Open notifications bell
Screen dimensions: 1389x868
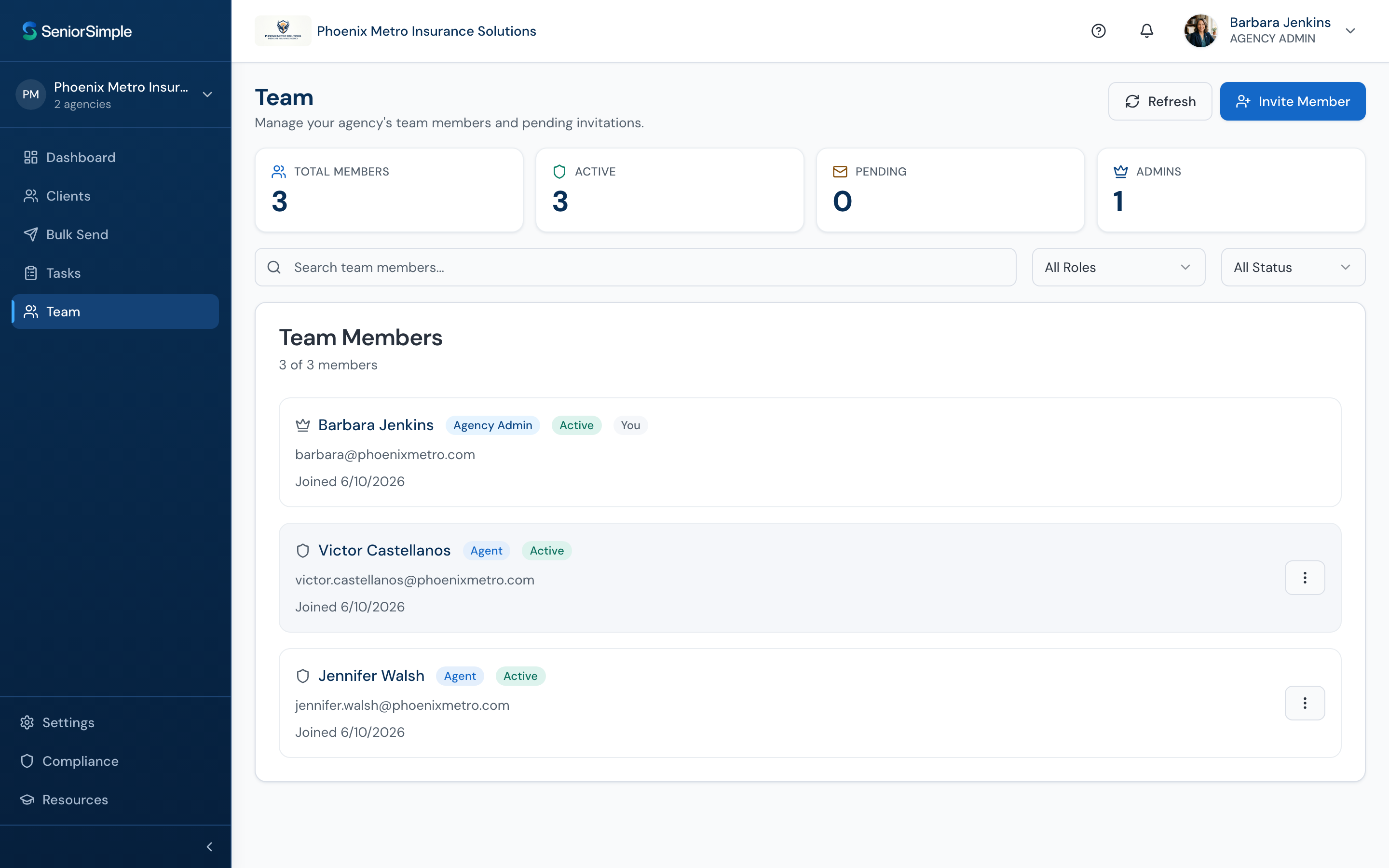click(x=1147, y=31)
